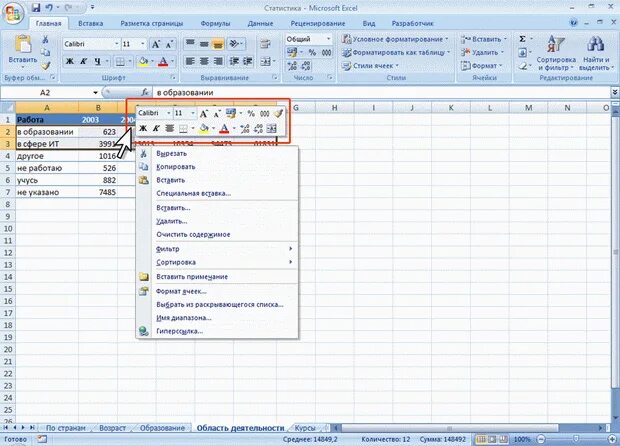Open Help via question mark icon

(573, 23)
